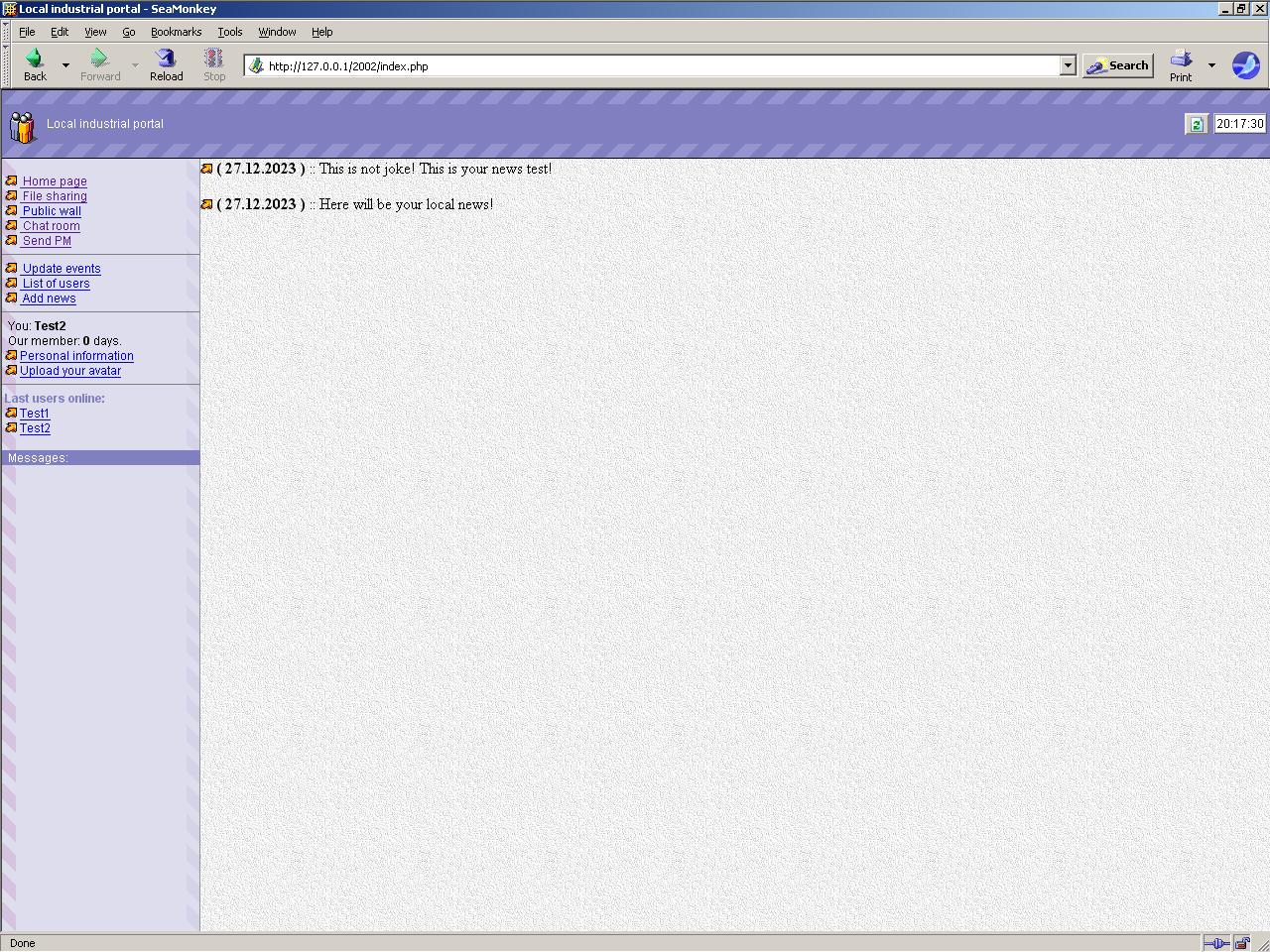Click the Print toolbar icon

coord(1181,59)
